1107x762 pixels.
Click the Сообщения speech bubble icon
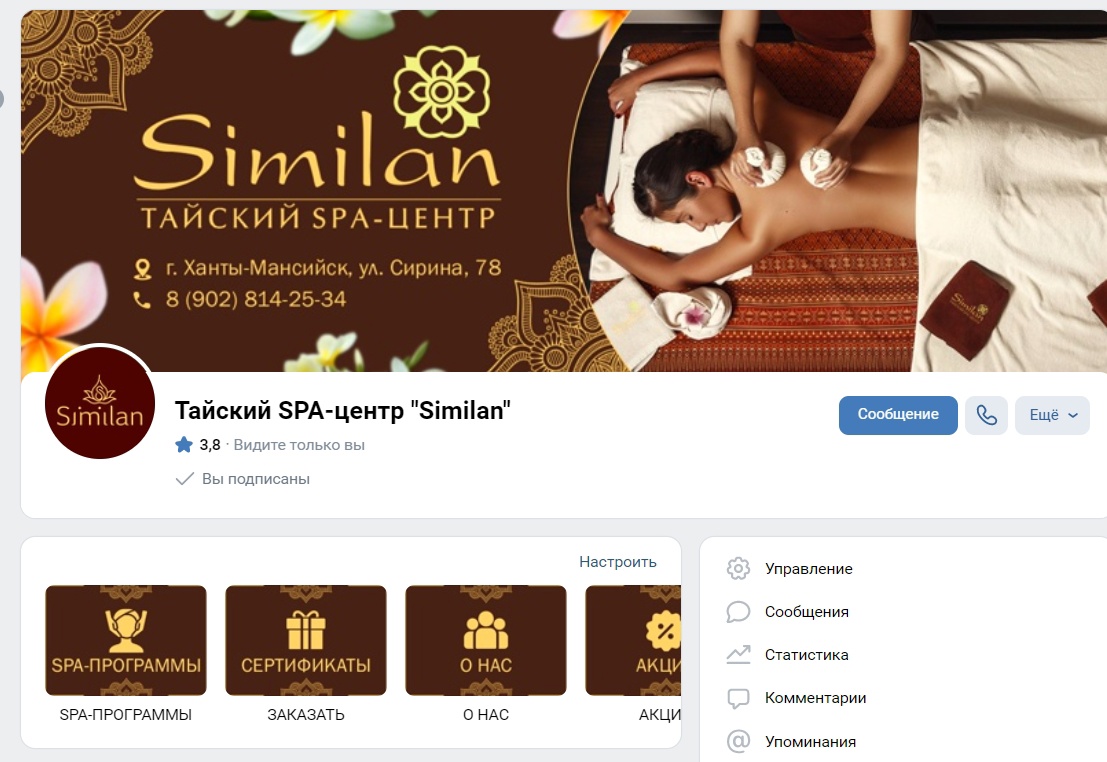(x=738, y=612)
